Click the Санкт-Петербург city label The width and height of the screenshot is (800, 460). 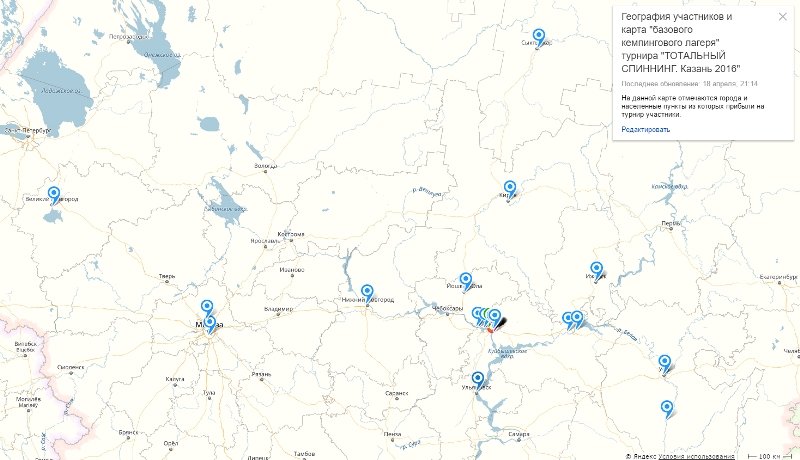[27, 131]
